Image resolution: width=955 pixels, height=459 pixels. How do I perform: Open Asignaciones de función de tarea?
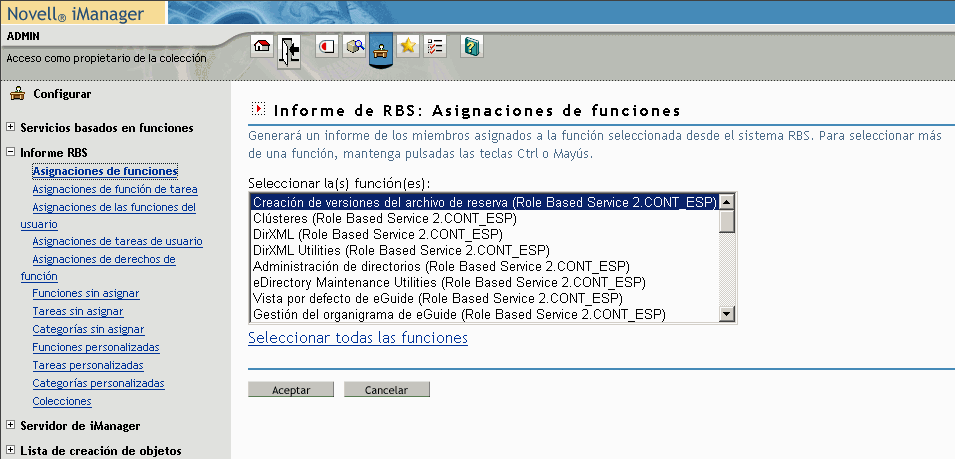coord(115,189)
